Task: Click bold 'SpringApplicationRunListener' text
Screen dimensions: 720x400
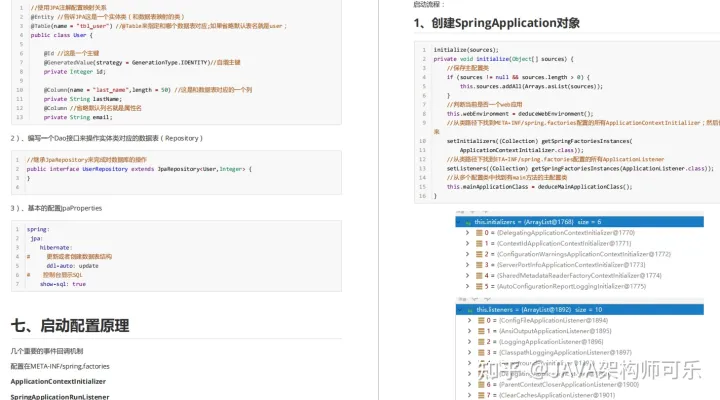Action: click(60, 397)
